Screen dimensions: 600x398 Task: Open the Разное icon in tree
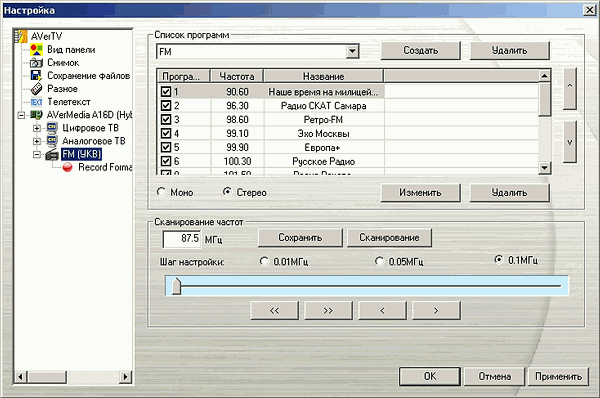[x=36, y=89]
